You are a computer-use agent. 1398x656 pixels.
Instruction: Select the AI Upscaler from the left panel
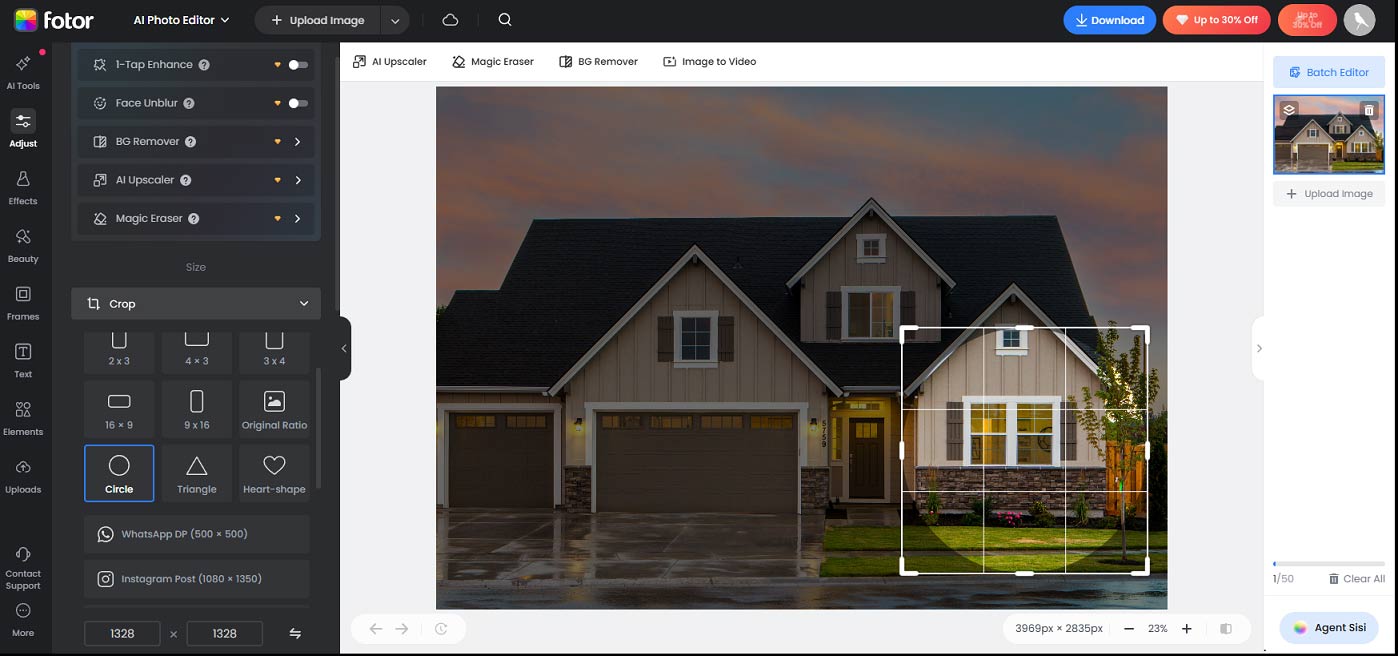tap(195, 179)
